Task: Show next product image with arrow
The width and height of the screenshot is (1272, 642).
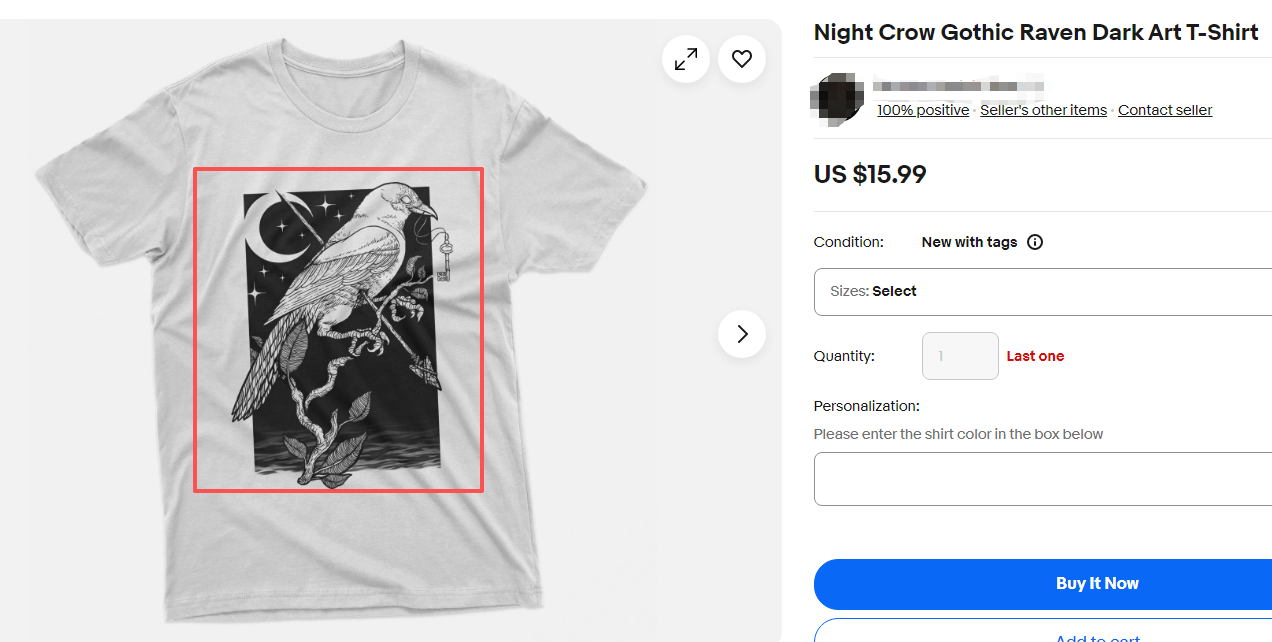Action: [x=742, y=334]
